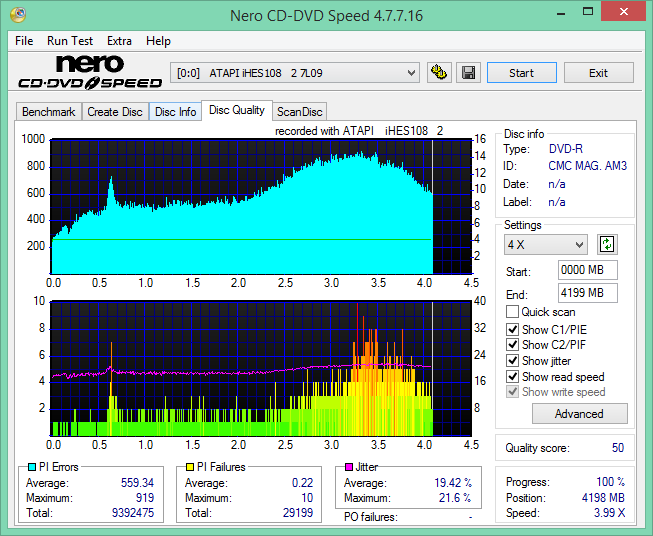Click the Nero CD-DVD Speed logo
Screen dimensions: 653x536
pyautogui.click(x=90, y=72)
